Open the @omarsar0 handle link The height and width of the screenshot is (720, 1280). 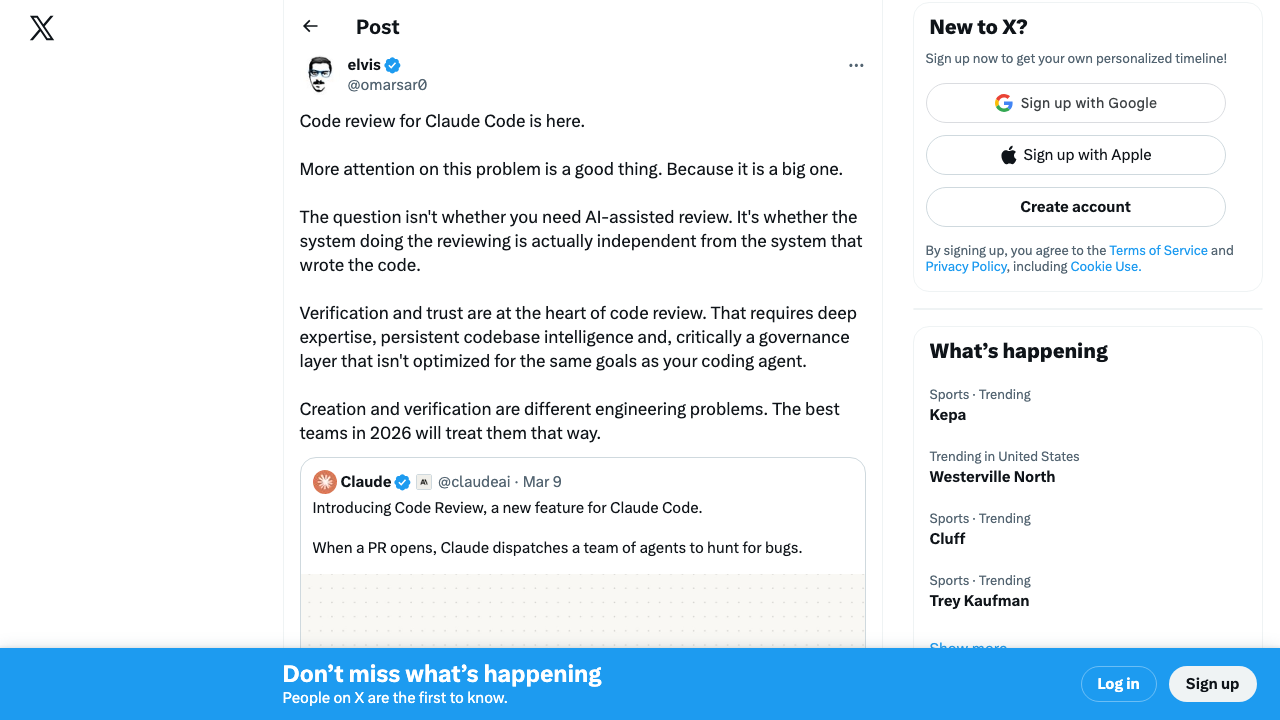387,85
